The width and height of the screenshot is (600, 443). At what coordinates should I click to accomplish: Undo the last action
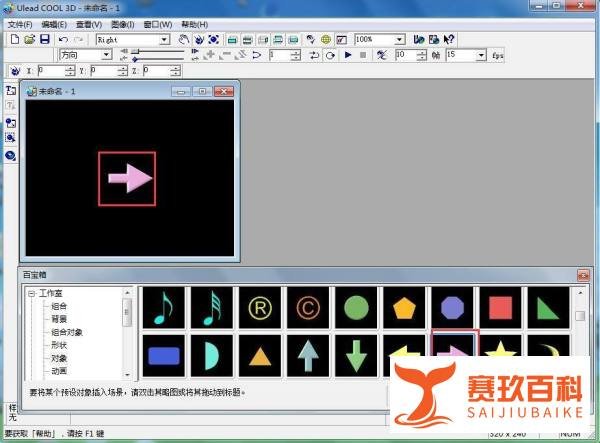[x=64, y=39]
